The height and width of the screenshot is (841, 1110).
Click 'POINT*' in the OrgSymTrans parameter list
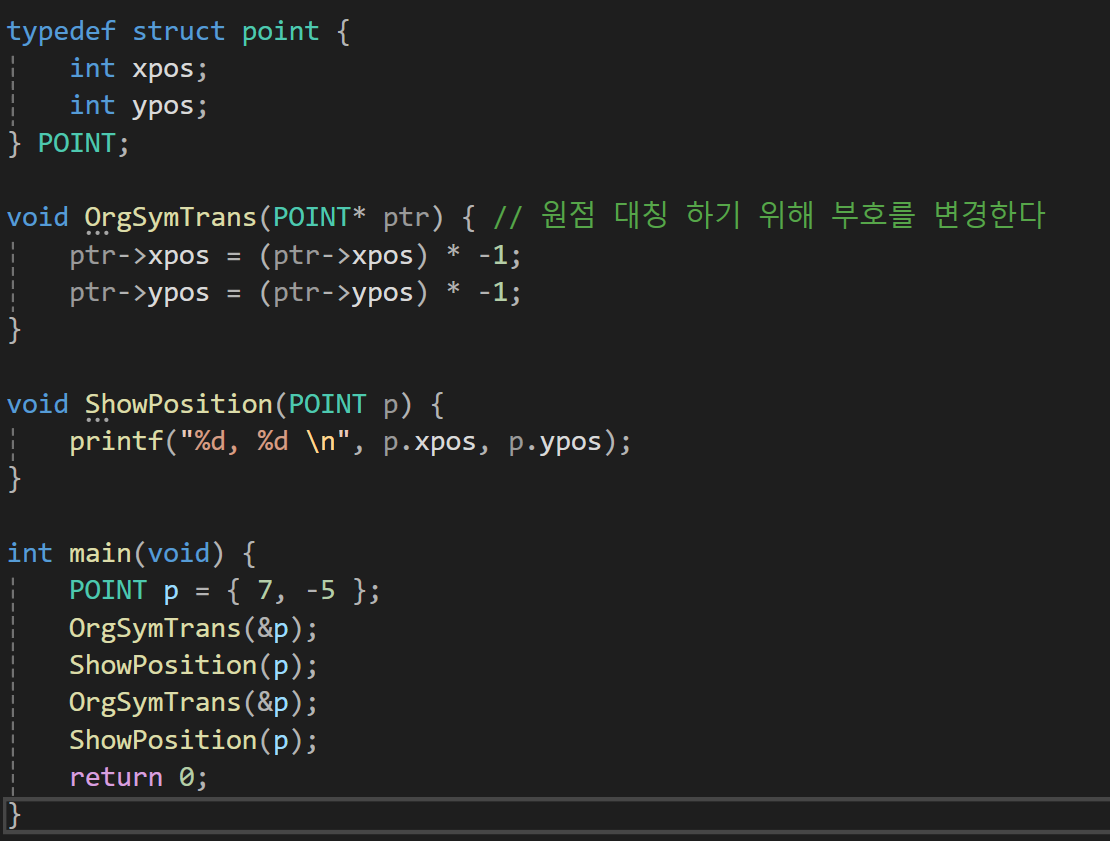(319, 217)
